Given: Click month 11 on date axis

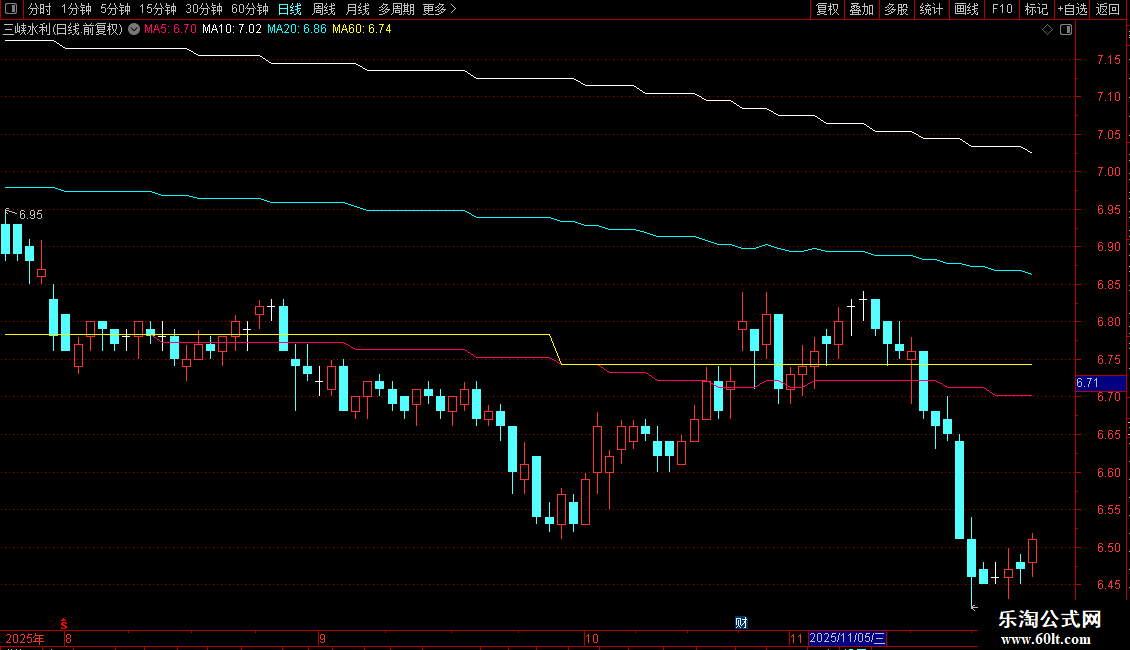Looking at the screenshot, I should tap(796, 638).
